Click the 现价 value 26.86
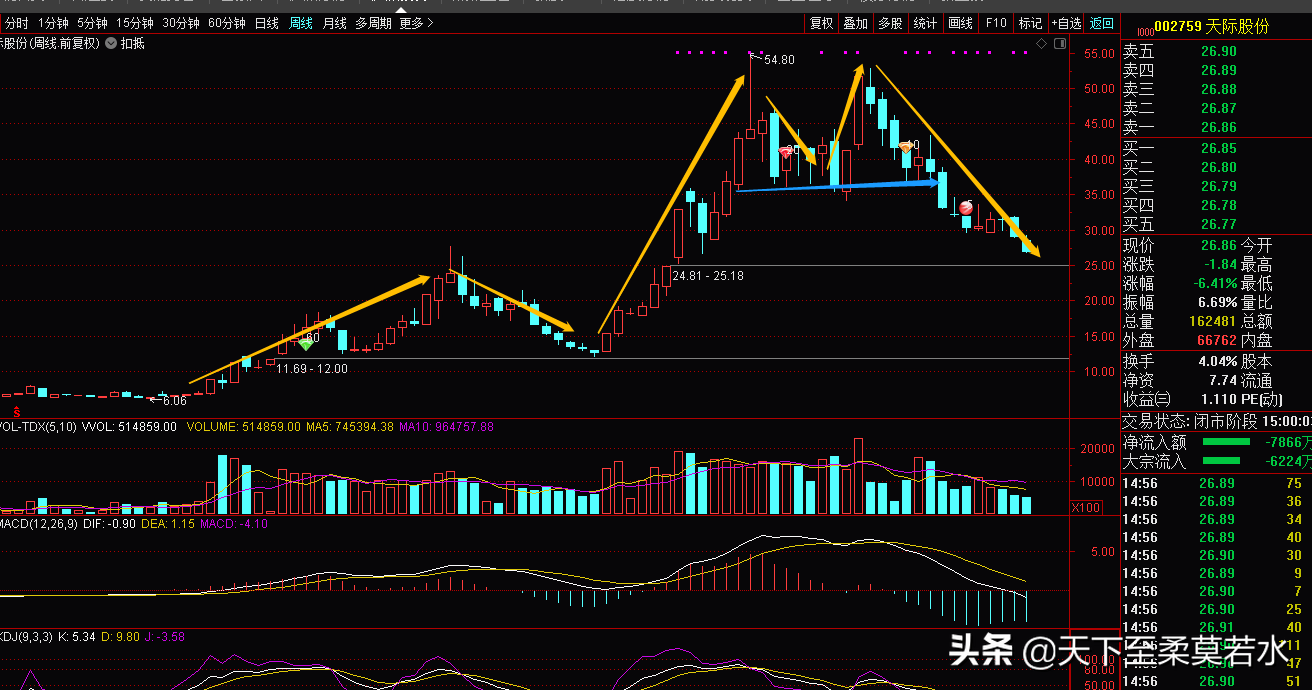The width and height of the screenshot is (1312, 690). 1217,246
